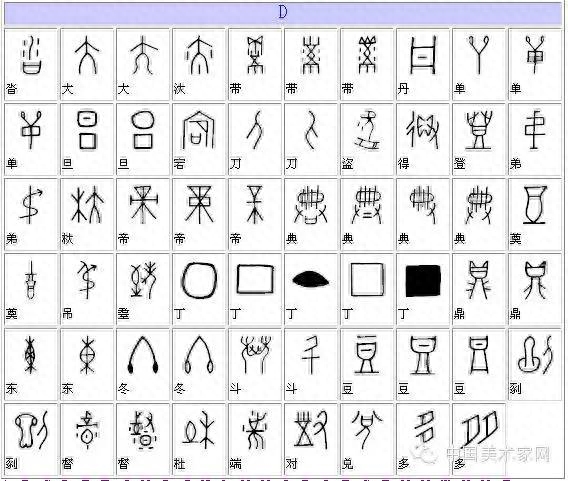Viewport: 568px width, 481px height.
Task: Select the 秩 glyph tile
Action: [x=87, y=214]
